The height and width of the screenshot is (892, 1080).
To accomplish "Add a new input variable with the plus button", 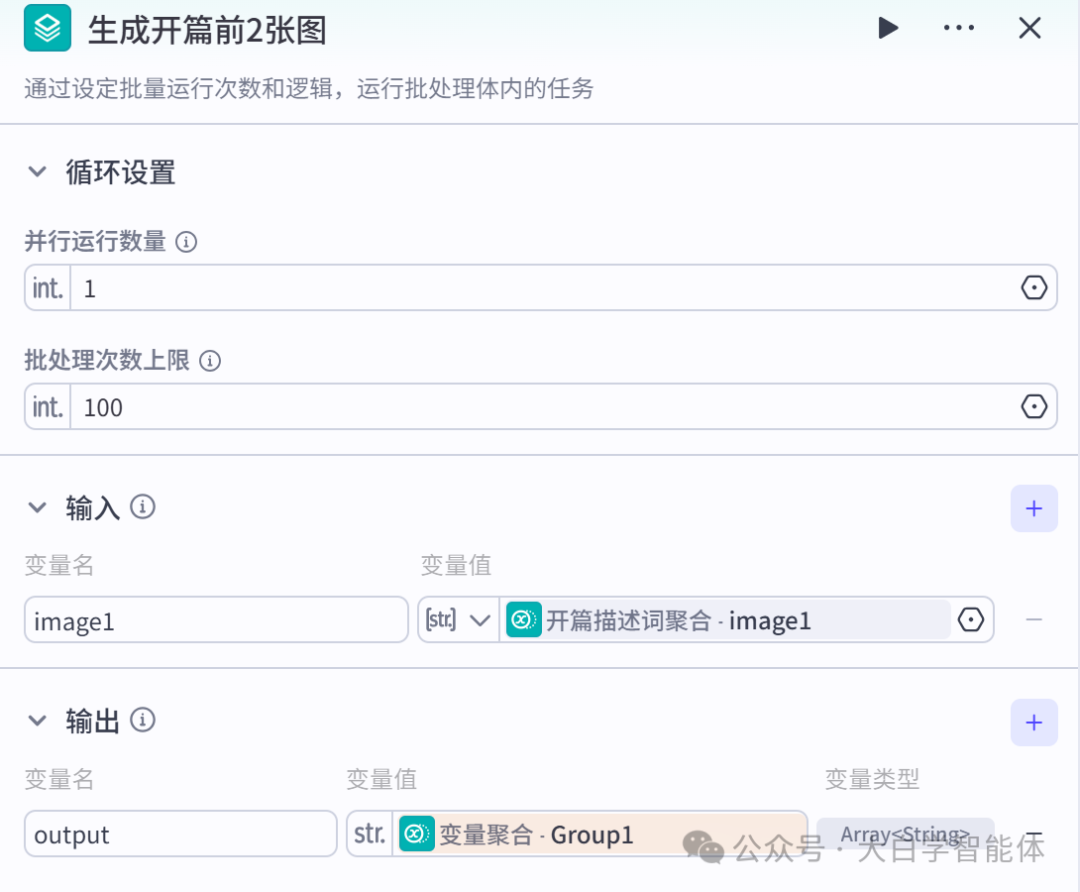I will click(1033, 508).
